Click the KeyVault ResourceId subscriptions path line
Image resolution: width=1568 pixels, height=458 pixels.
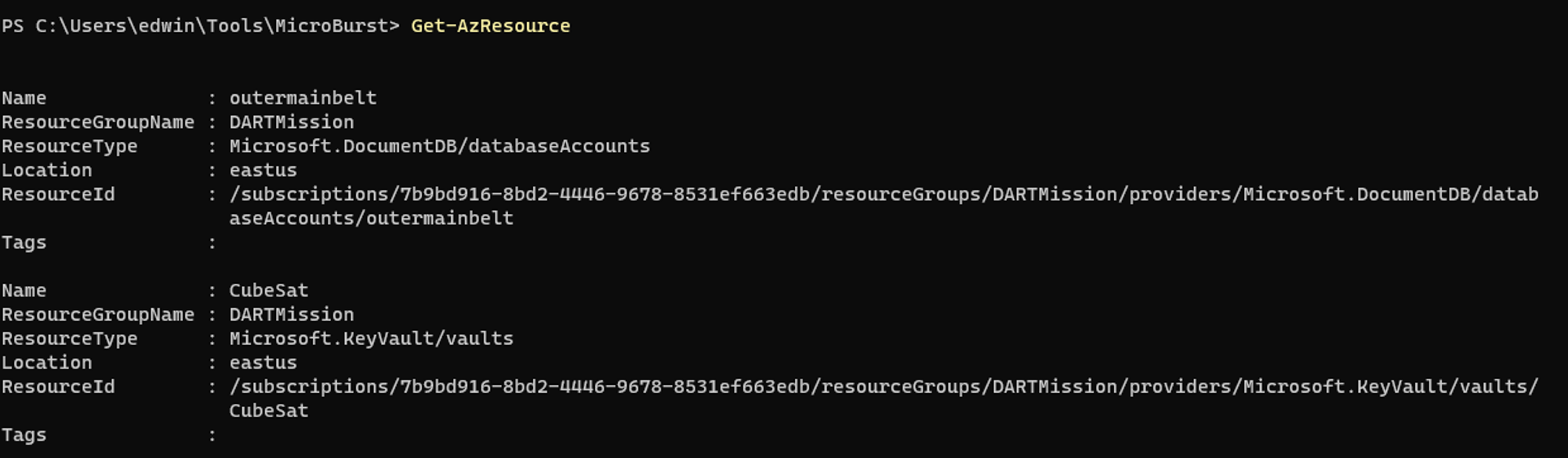point(884,387)
